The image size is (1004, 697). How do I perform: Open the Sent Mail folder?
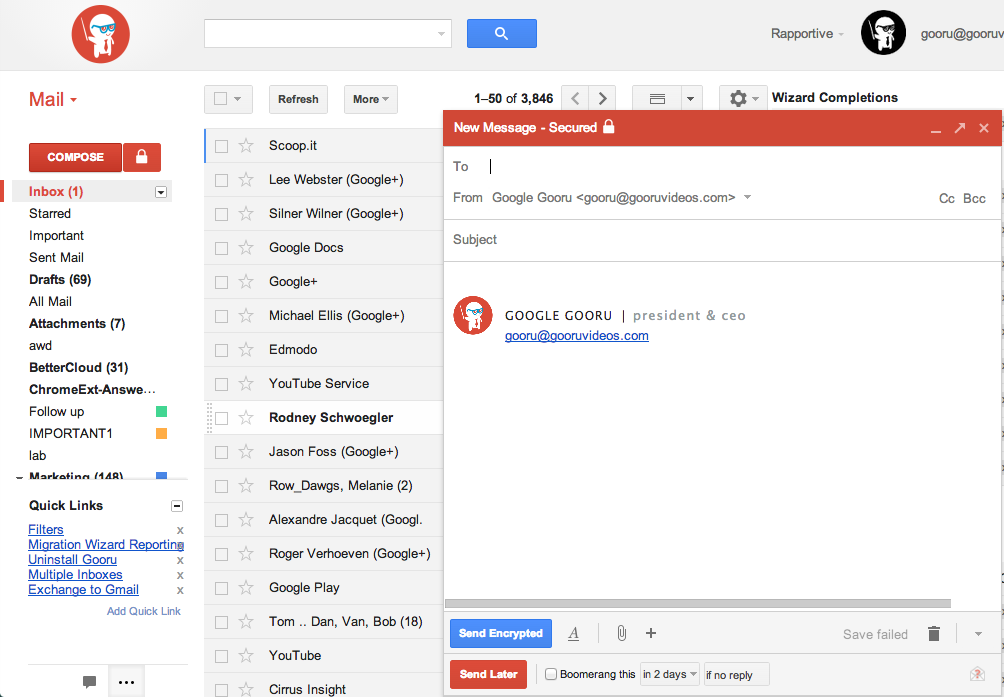pos(56,257)
